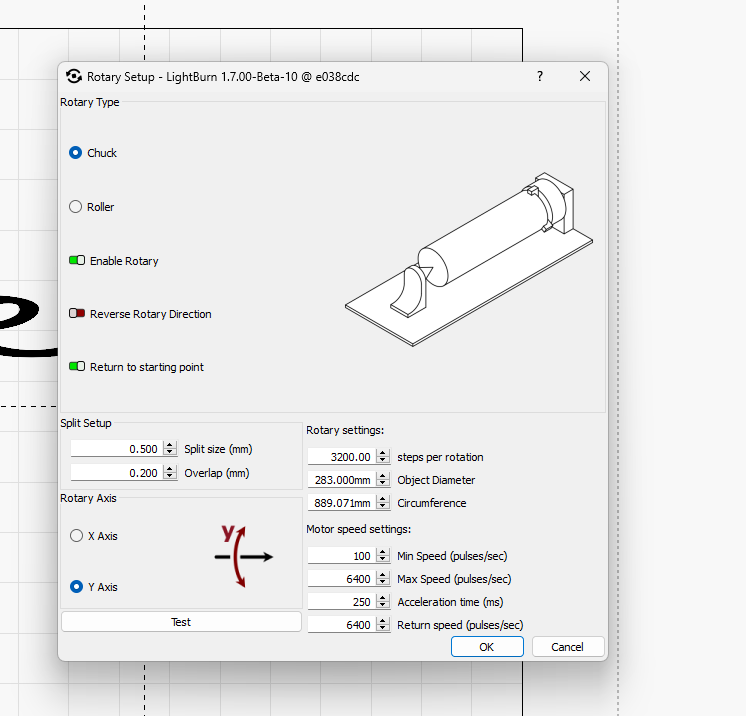Decrease Overlap with down arrow
746x716 pixels.
pos(170,476)
